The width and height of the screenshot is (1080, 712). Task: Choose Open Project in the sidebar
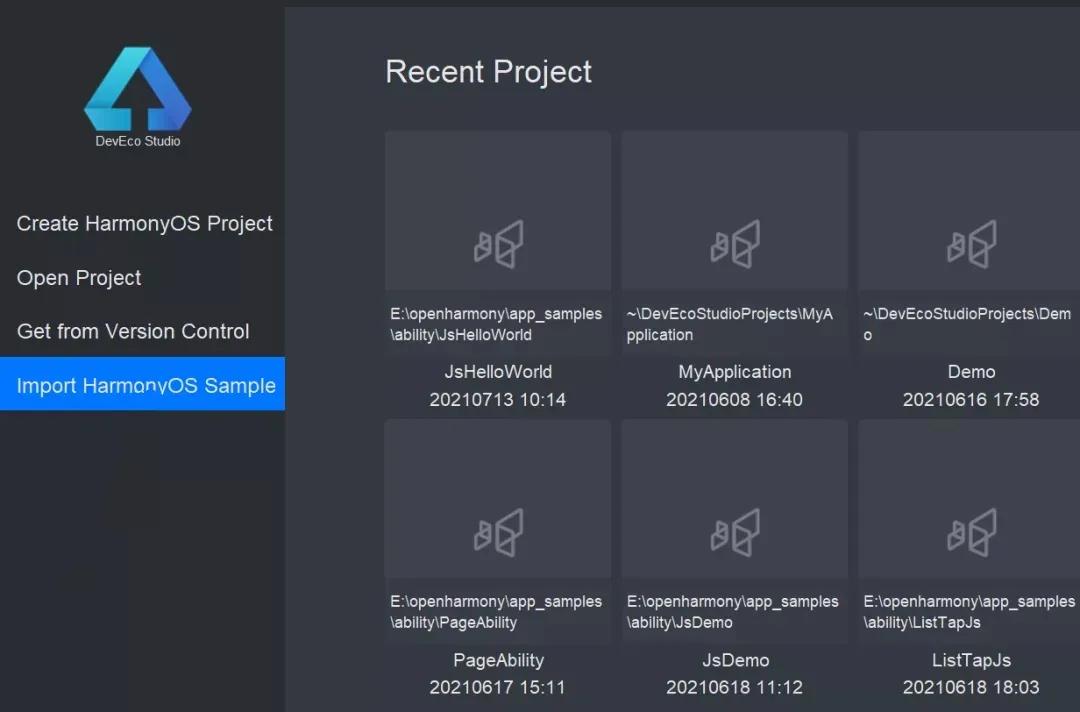coord(79,278)
